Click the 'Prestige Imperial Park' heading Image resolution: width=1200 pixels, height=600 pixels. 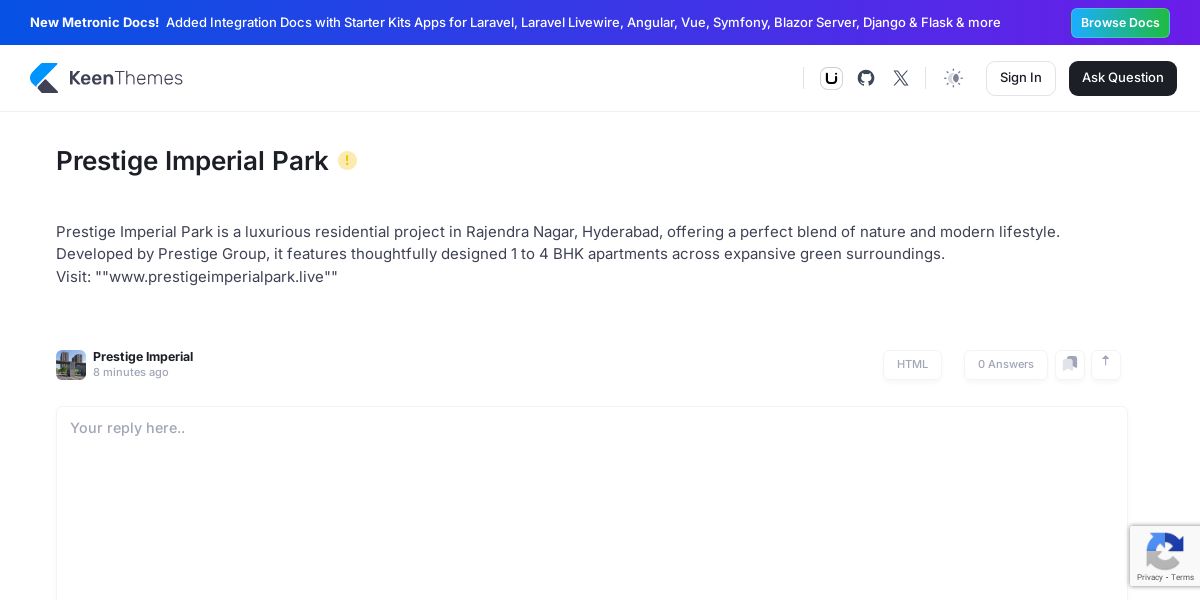(192, 161)
